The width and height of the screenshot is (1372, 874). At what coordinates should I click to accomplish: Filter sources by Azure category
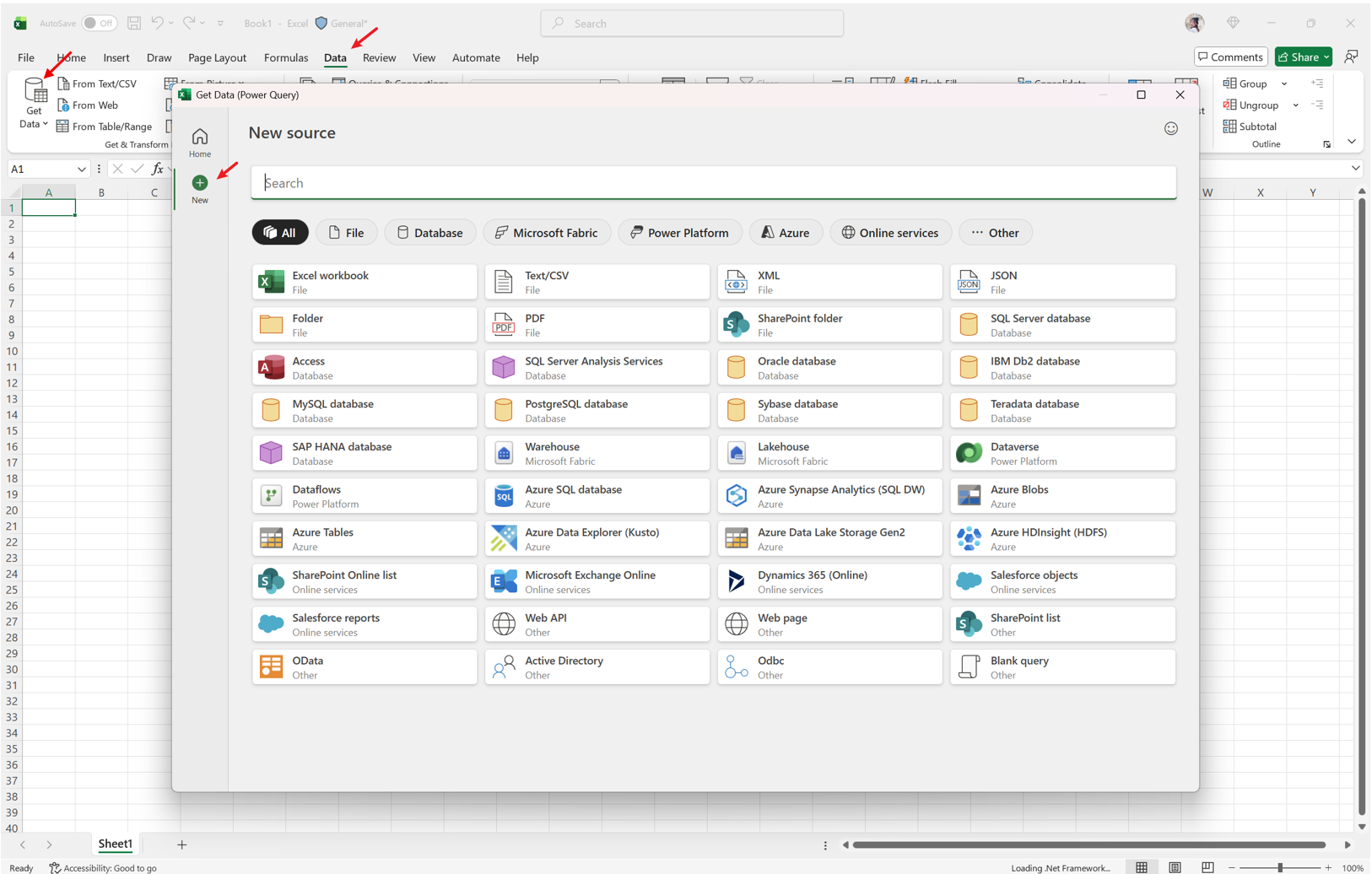[x=785, y=233]
